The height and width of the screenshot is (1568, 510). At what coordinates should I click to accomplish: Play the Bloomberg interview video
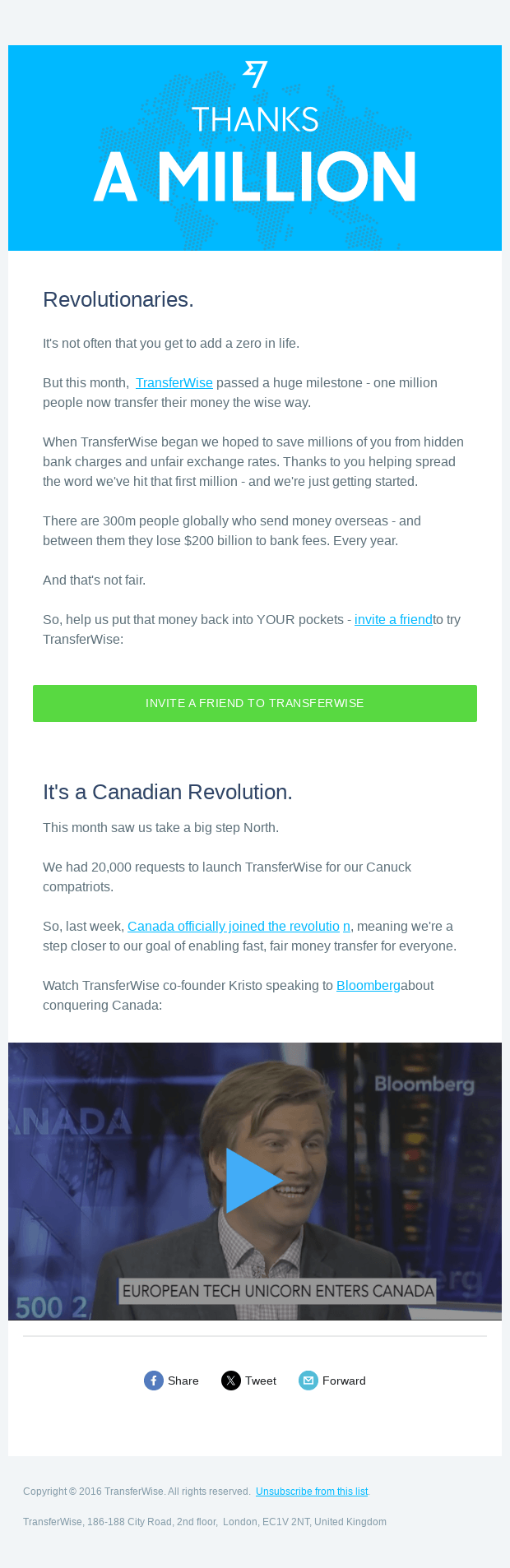(253, 1181)
